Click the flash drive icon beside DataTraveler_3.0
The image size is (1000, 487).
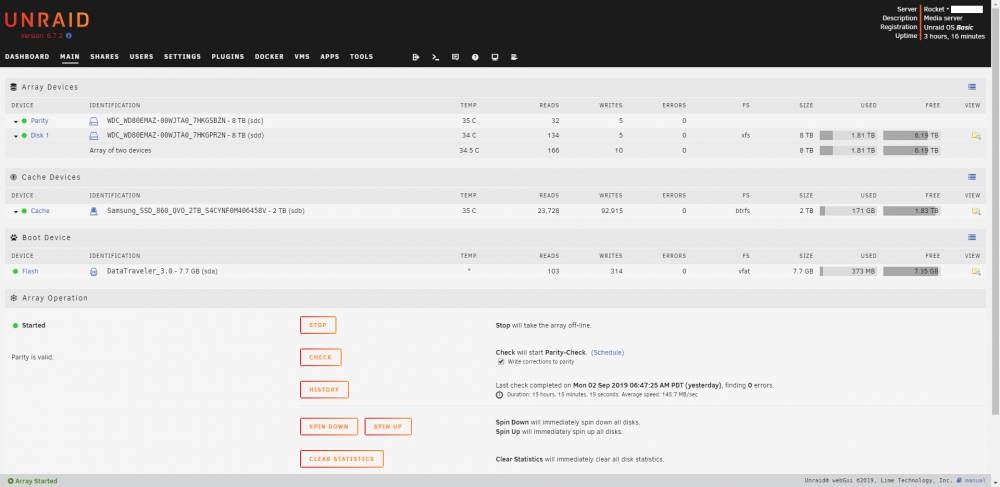tap(94, 272)
